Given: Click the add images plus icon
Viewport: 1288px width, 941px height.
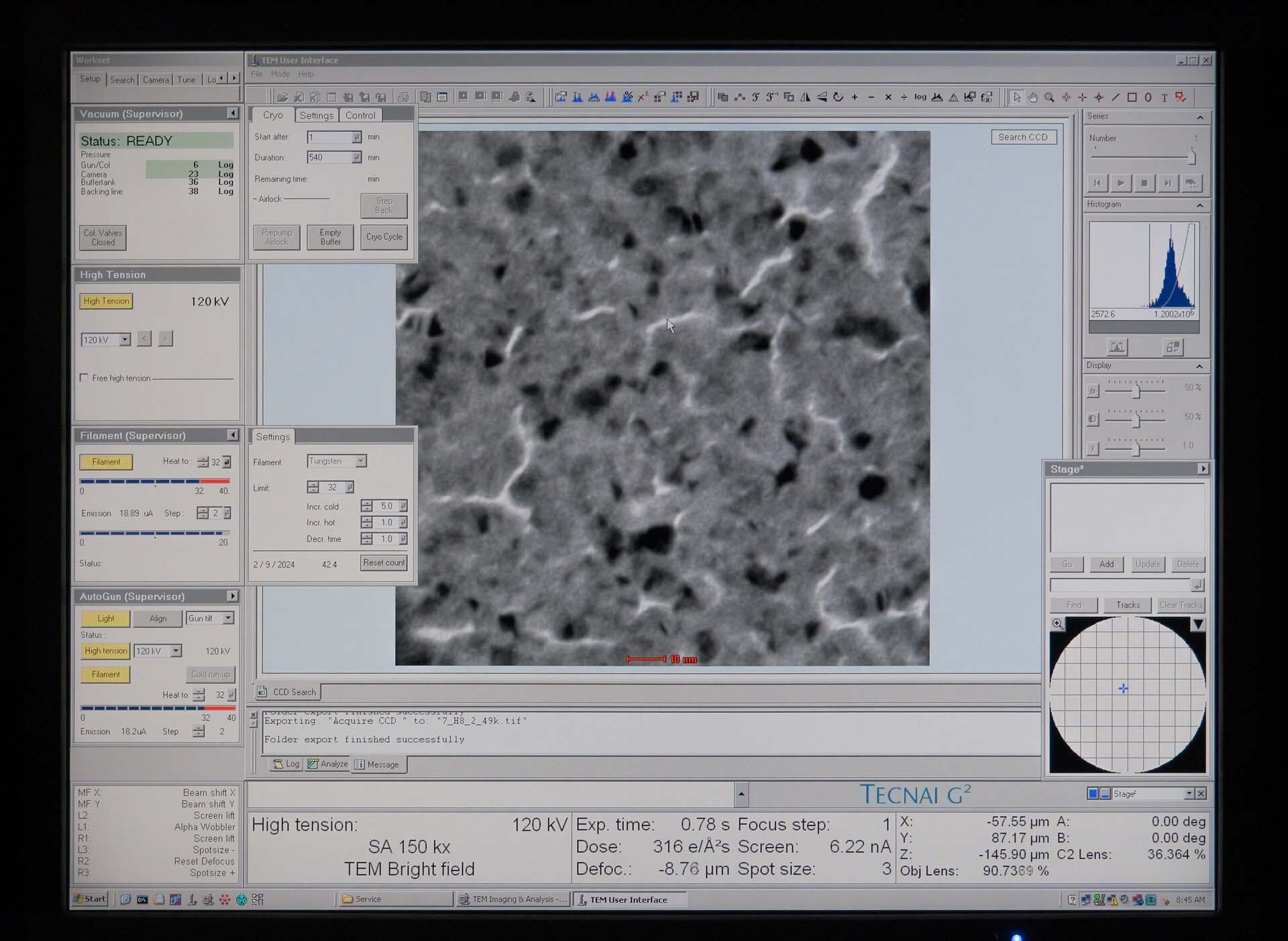Looking at the screenshot, I should [855, 97].
